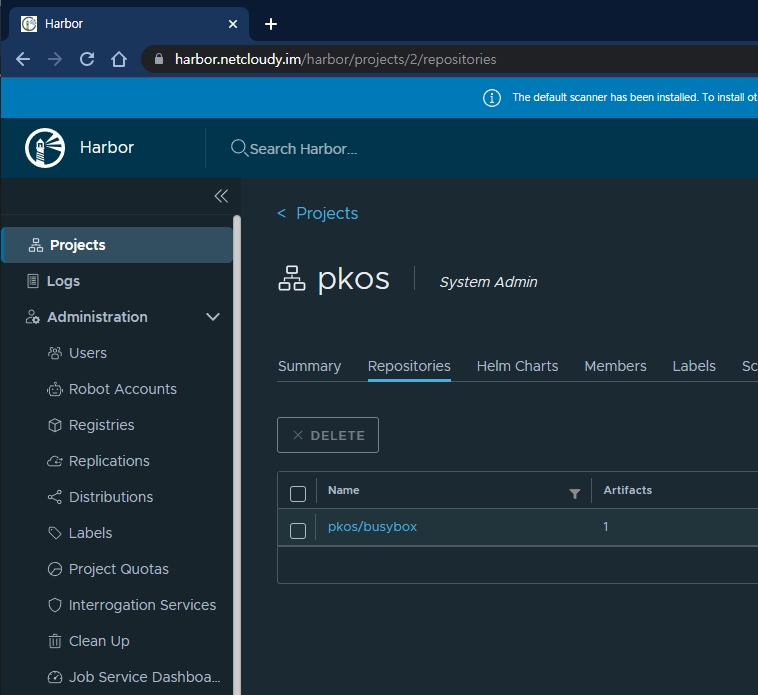Open Users in the sidebar
This screenshot has width=758, height=695.
click(87, 353)
